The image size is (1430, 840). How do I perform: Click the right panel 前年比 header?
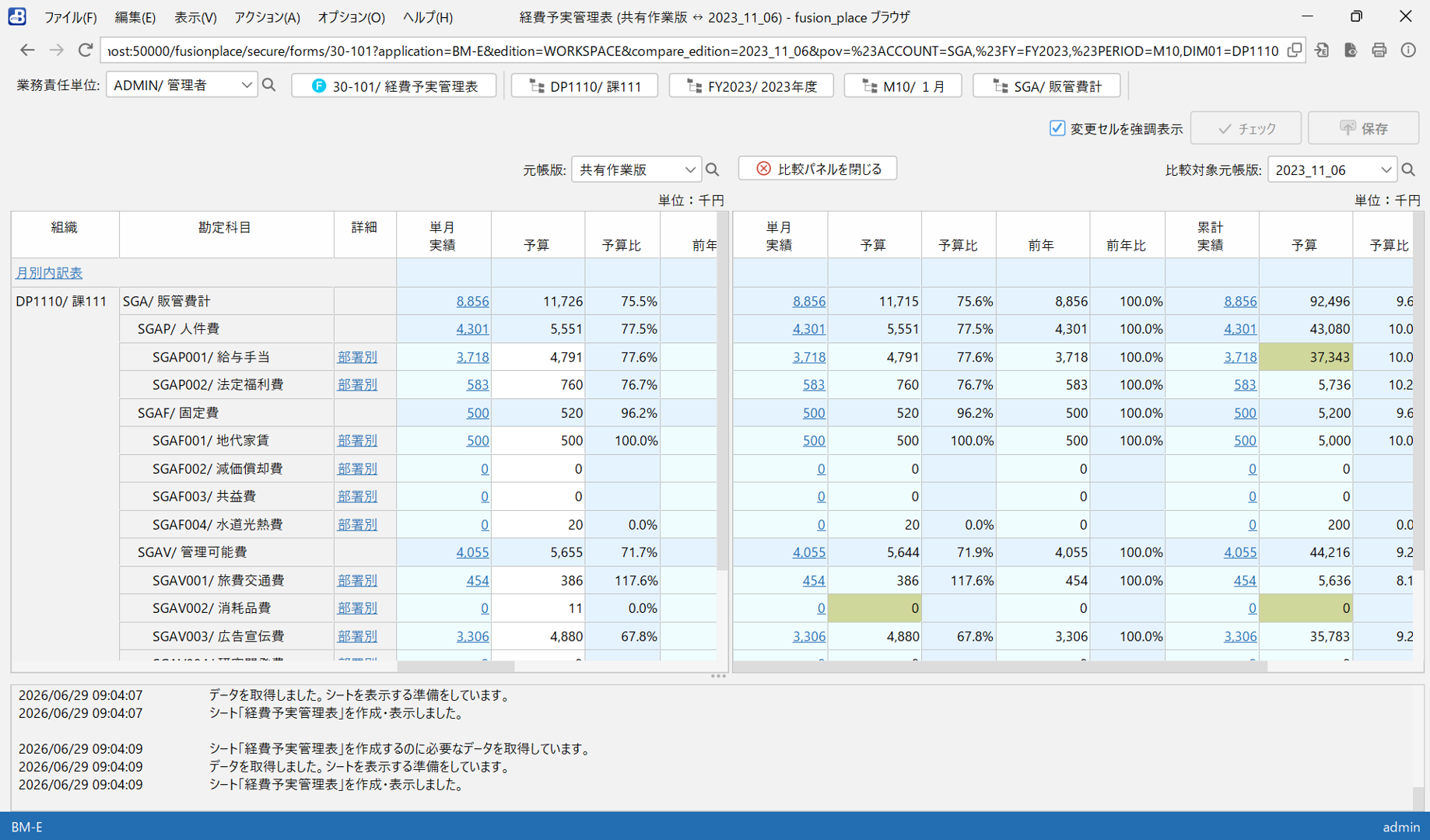pyautogui.click(x=1127, y=236)
